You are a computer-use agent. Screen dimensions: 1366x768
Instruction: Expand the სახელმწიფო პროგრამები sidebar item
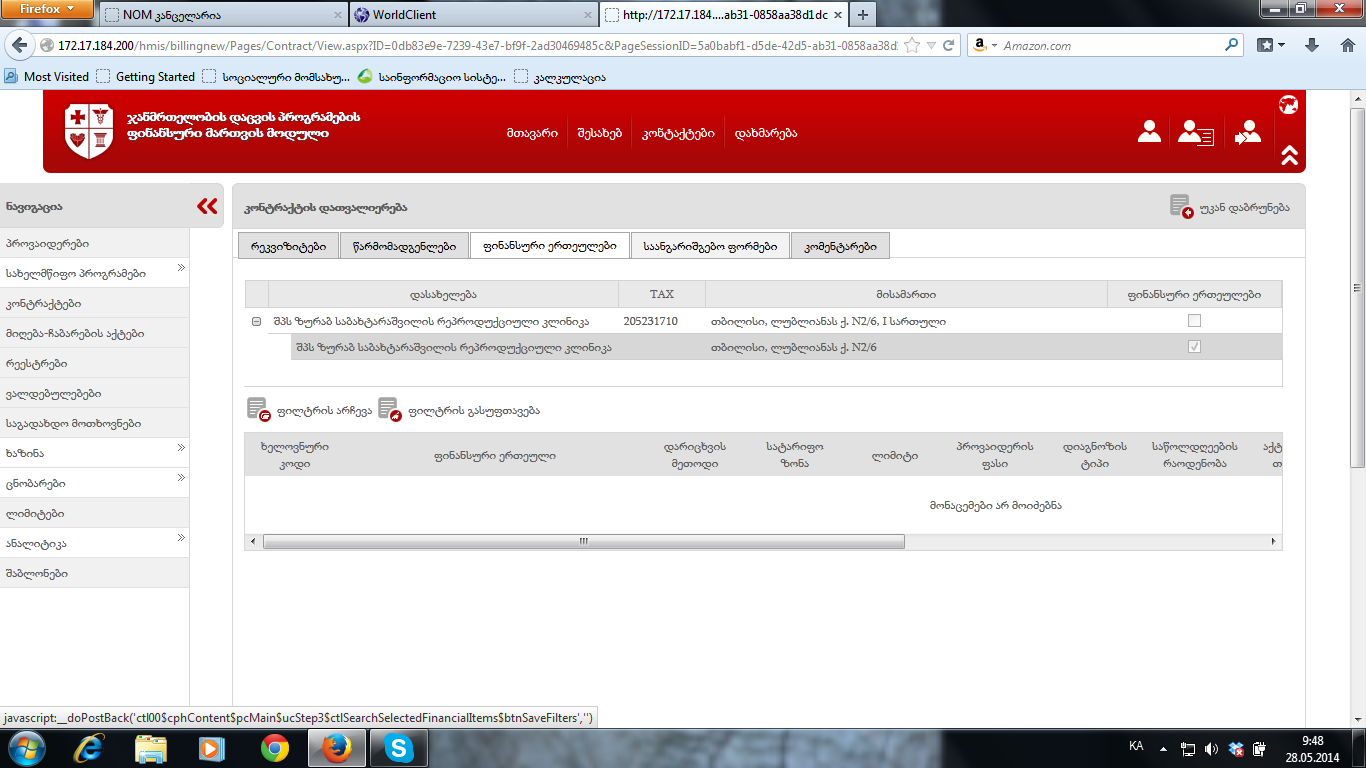click(181, 268)
